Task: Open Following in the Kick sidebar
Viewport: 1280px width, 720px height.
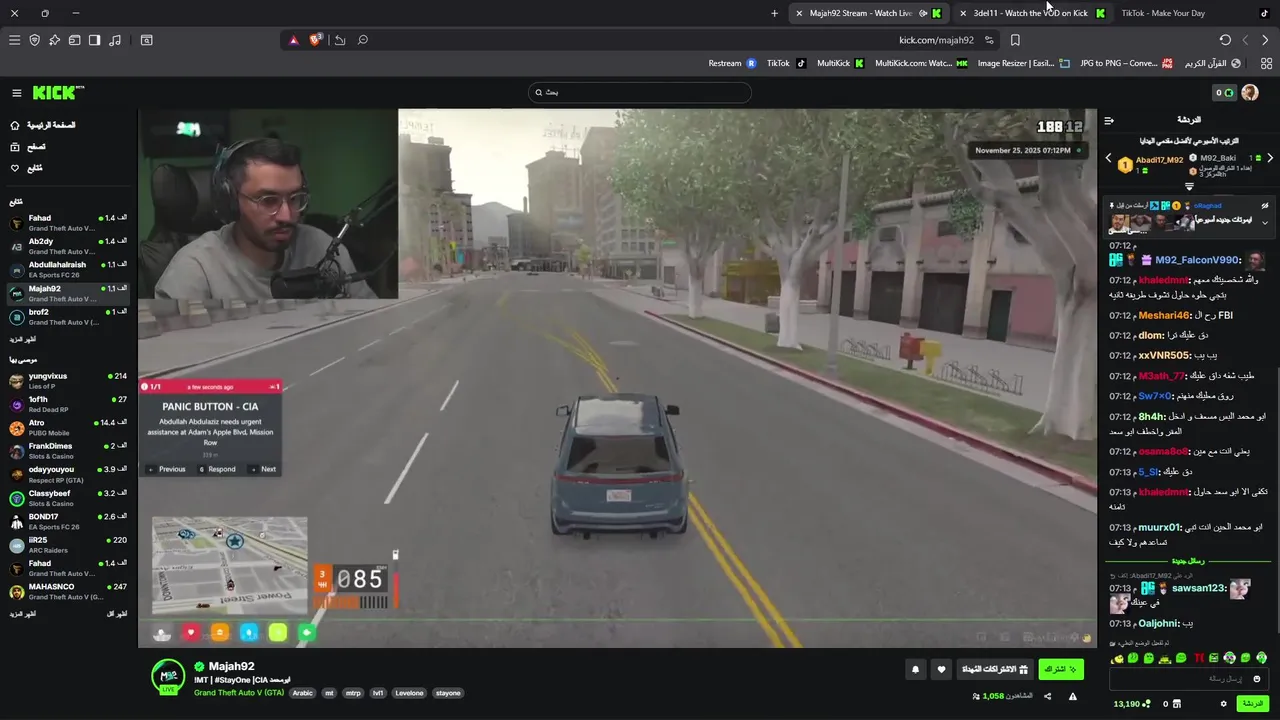Action: click(28, 168)
